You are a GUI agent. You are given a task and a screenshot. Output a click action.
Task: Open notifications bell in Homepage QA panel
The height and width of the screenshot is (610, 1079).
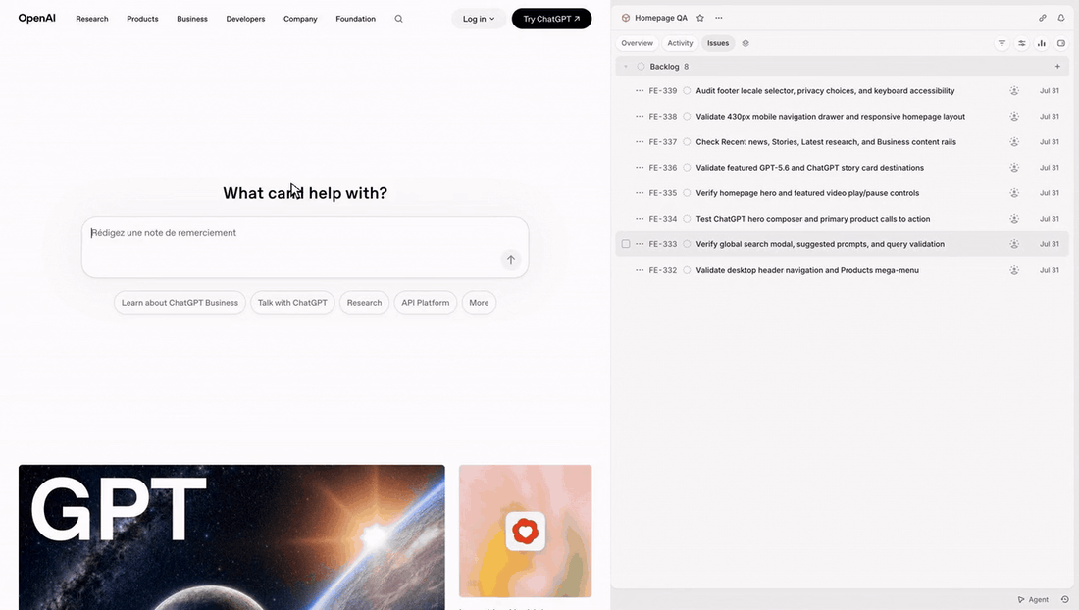point(1061,18)
